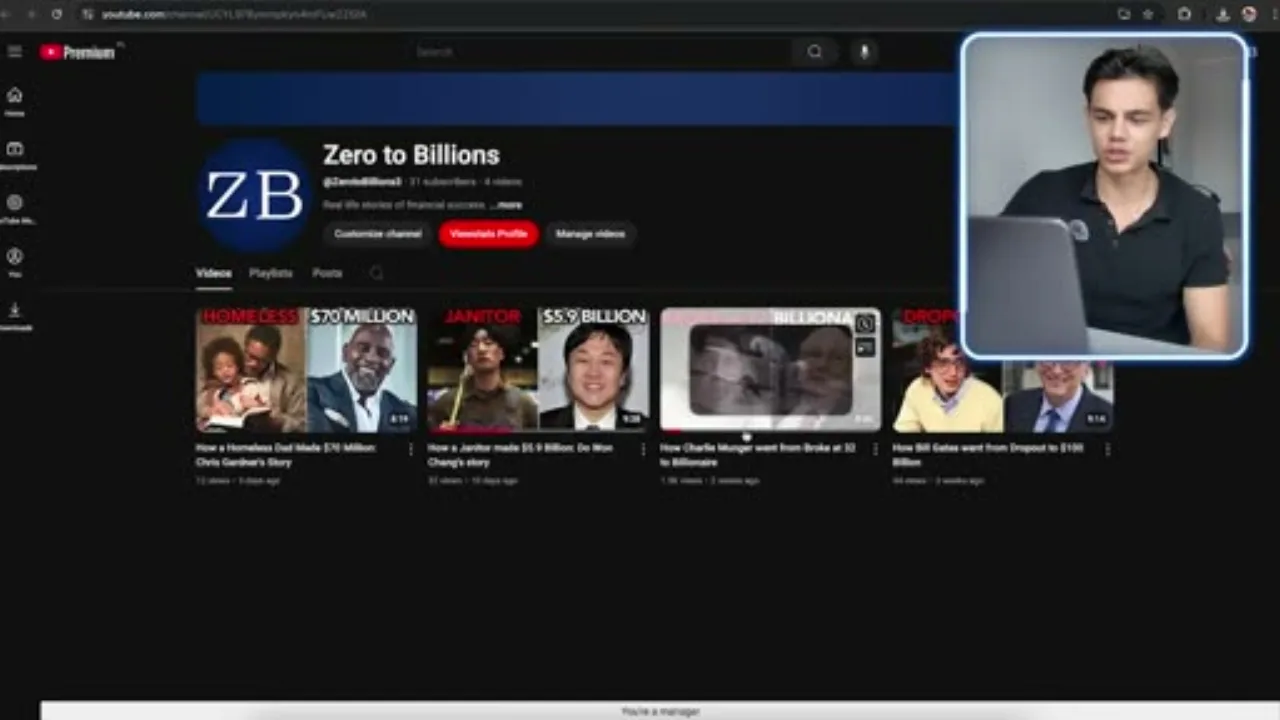Go to Home in the sidebar

pyautogui.click(x=15, y=102)
